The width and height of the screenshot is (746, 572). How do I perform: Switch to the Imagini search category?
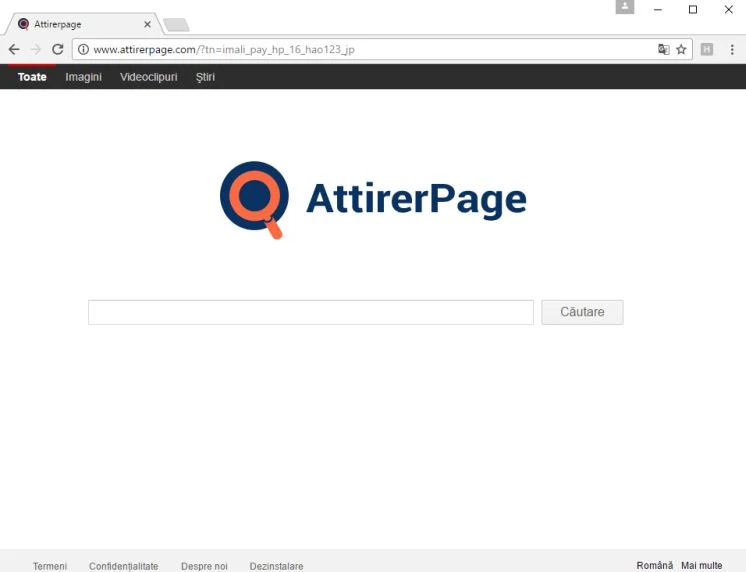(83, 77)
